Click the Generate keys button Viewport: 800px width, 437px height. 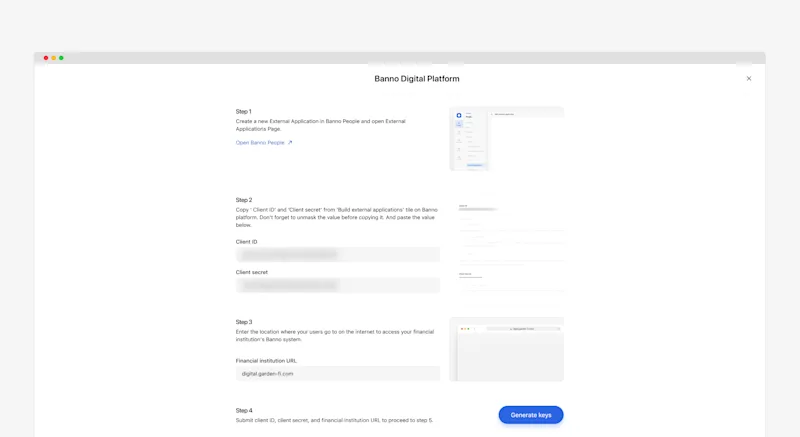531,415
